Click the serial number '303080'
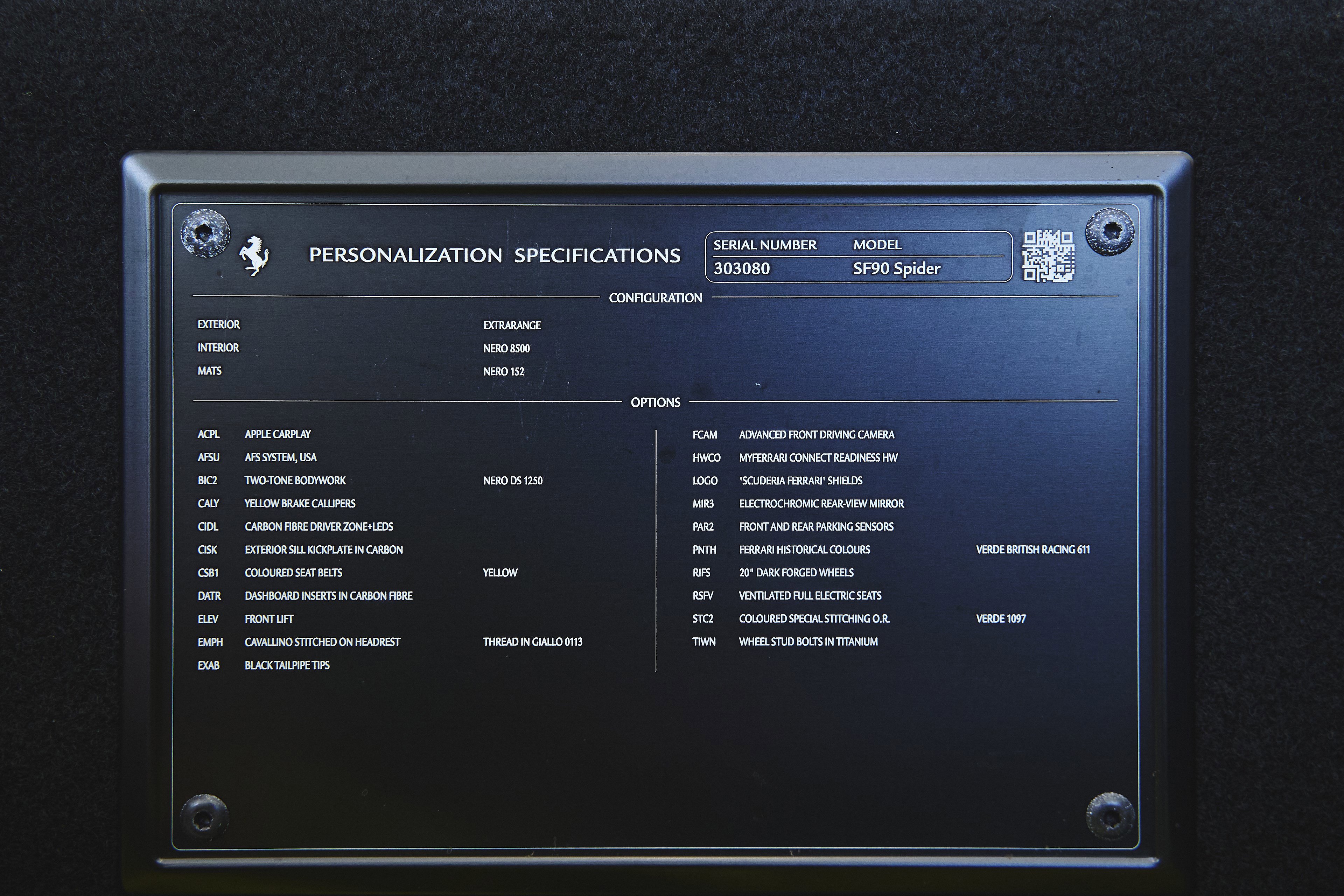 tap(742, 268)
